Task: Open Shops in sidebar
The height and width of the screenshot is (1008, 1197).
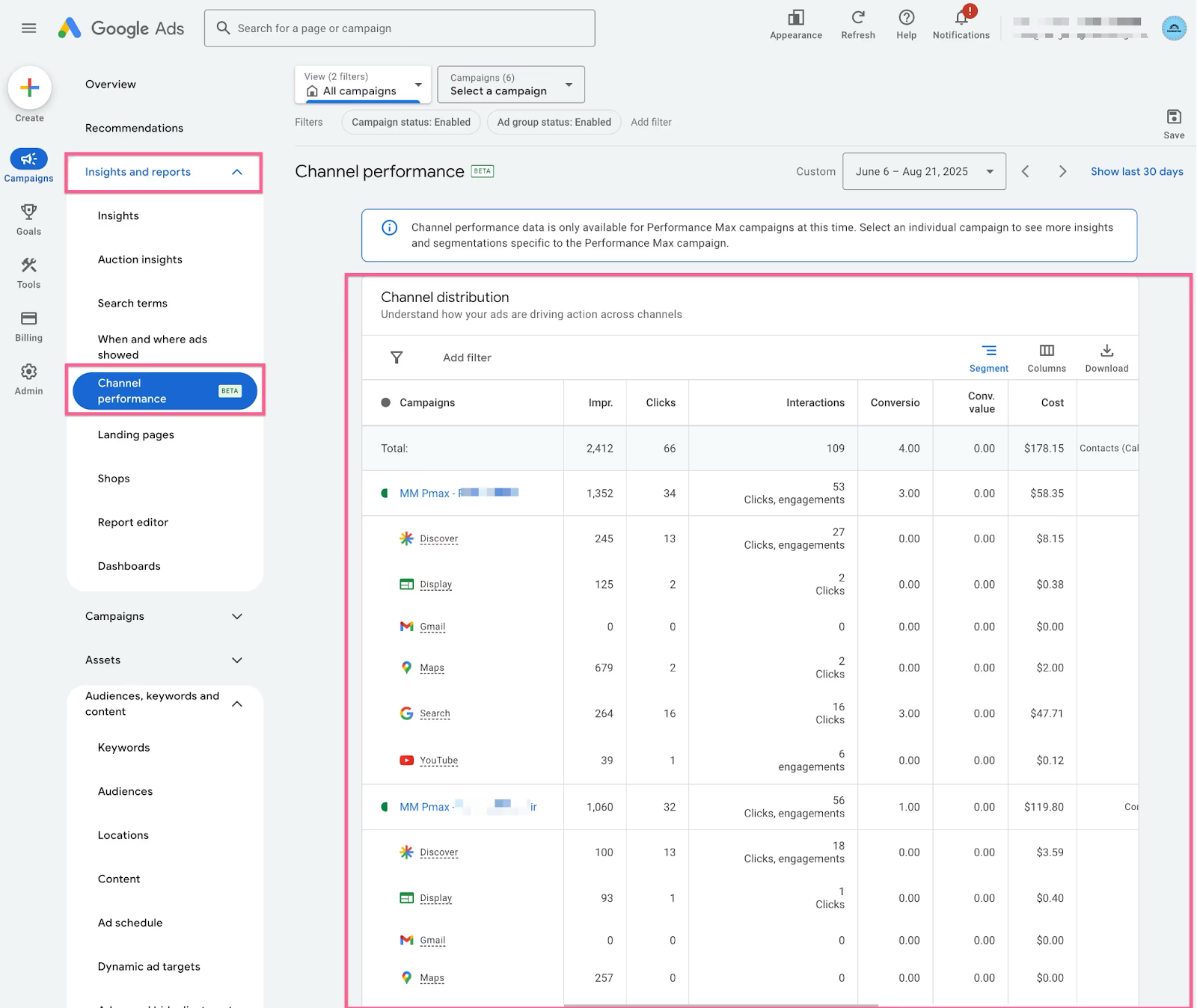Action: pyautogui.click(x=114, y=479)
